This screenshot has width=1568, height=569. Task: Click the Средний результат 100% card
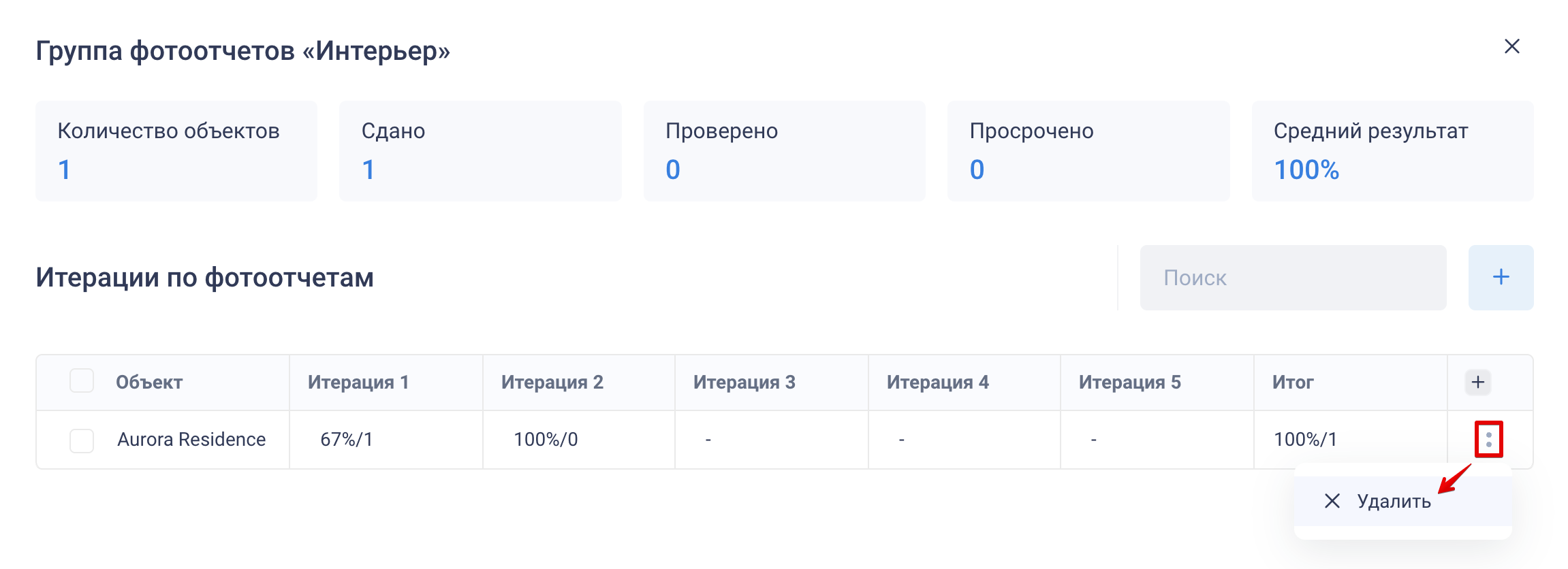point(1392,150)
